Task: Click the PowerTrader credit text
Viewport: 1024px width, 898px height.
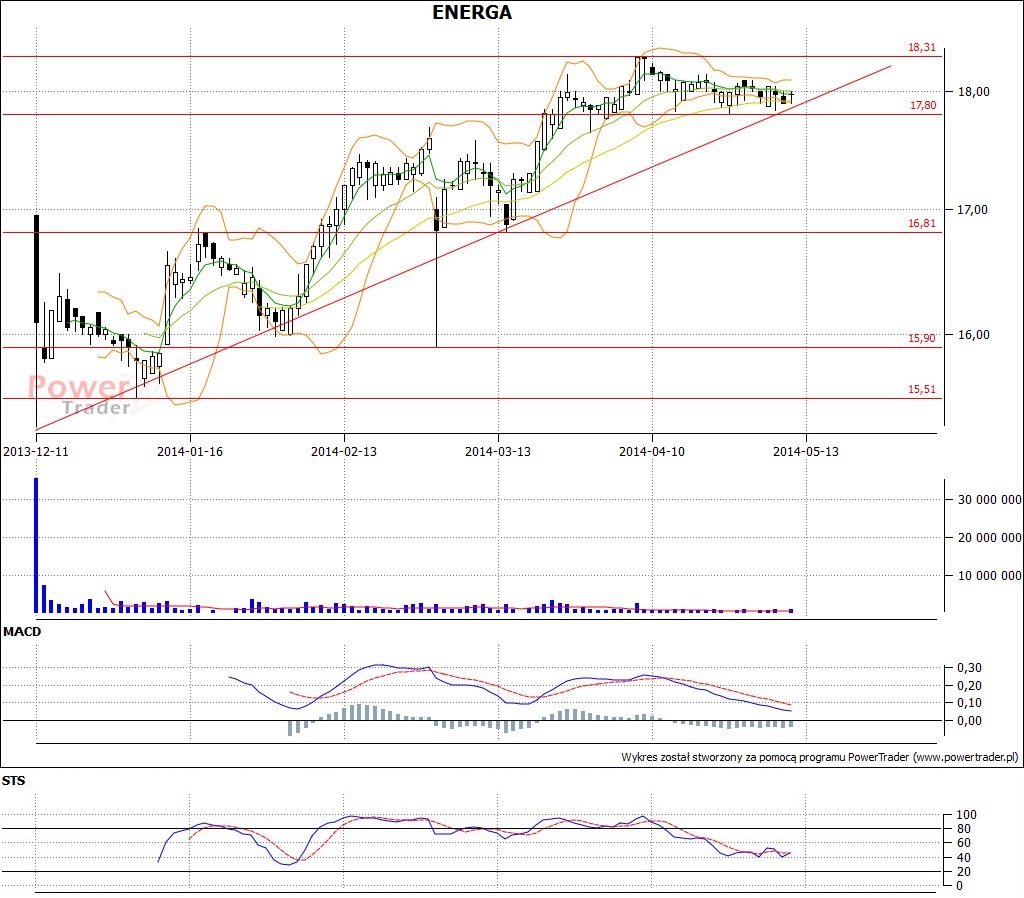Action: pyautogui.click(x=820, y=757)
